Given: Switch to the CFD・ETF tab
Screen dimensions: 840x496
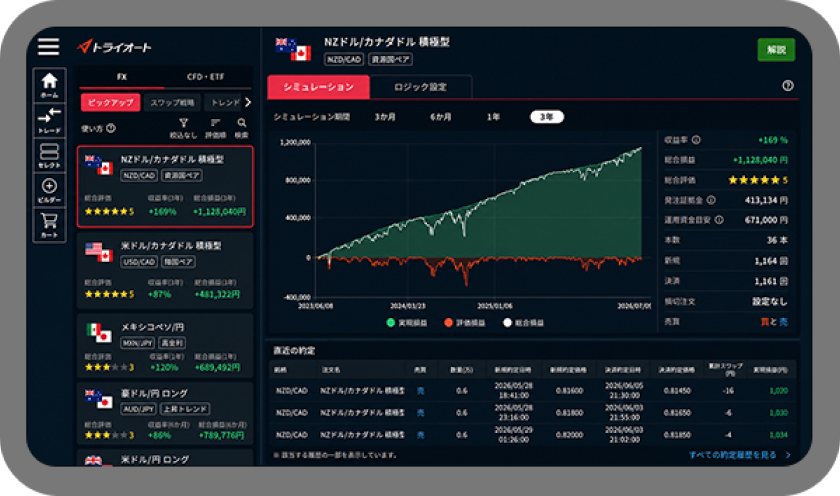Looking at the screenshot, I should (x=206, y=77).
